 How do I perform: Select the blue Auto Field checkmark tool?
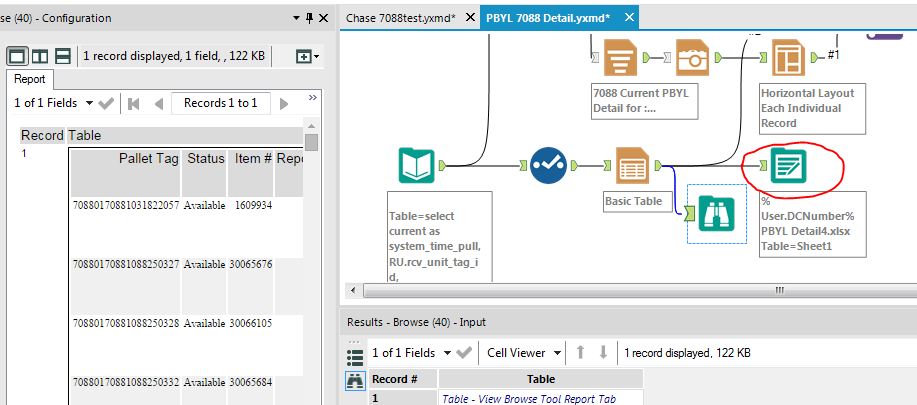point(548,165)
